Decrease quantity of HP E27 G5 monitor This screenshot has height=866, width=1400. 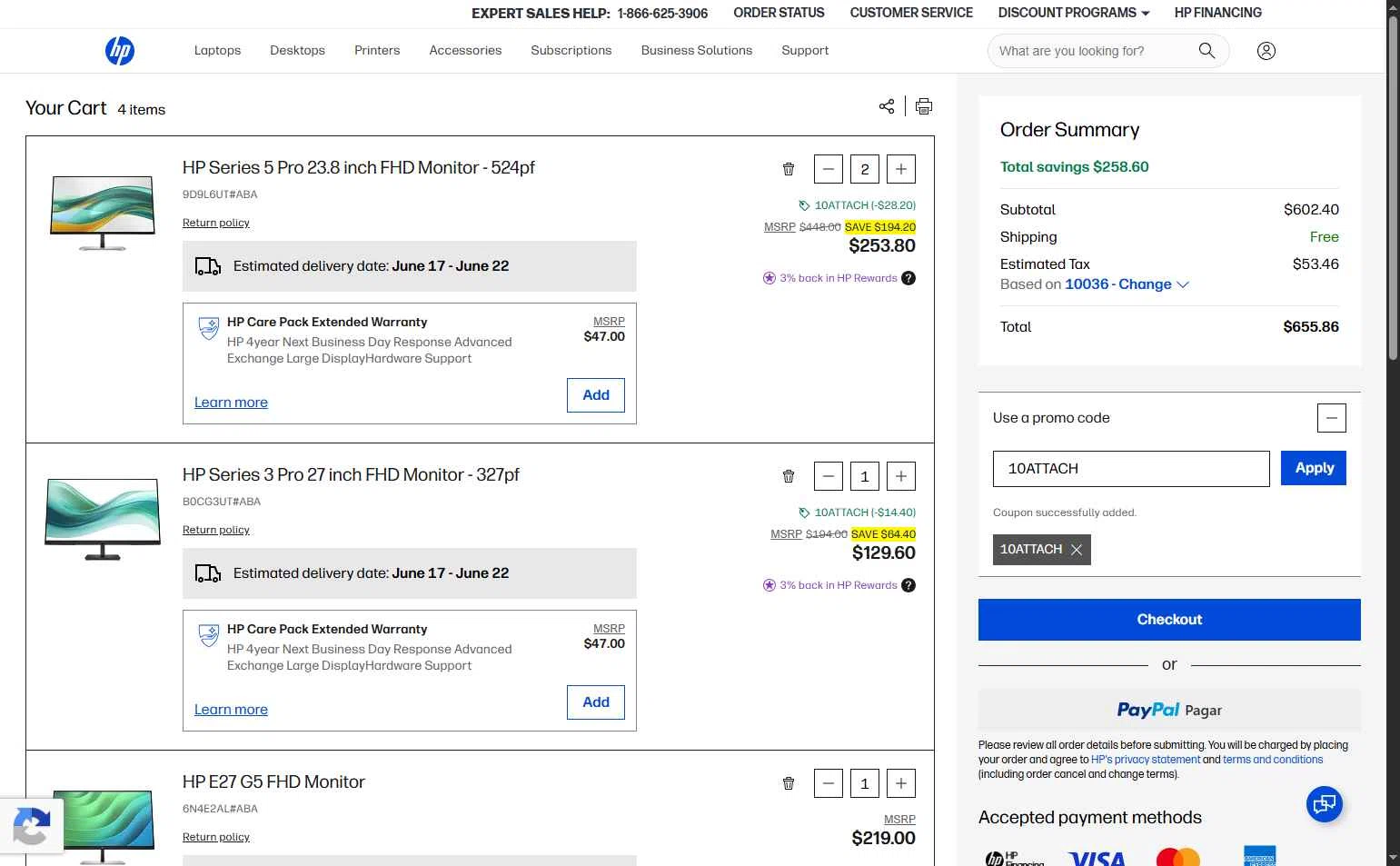(829, 783)
